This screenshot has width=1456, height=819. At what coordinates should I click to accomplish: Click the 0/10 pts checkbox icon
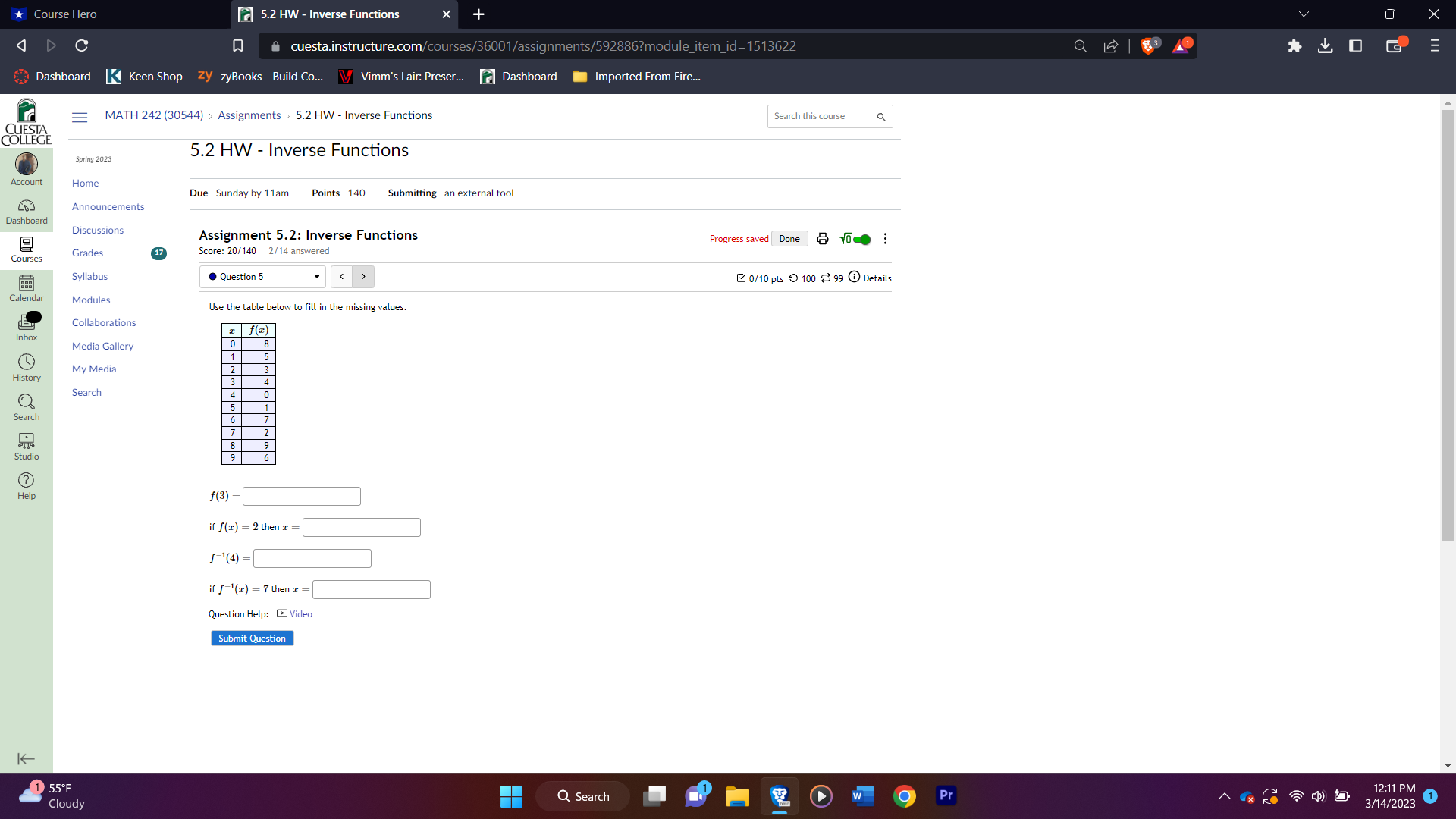(742, 278)
